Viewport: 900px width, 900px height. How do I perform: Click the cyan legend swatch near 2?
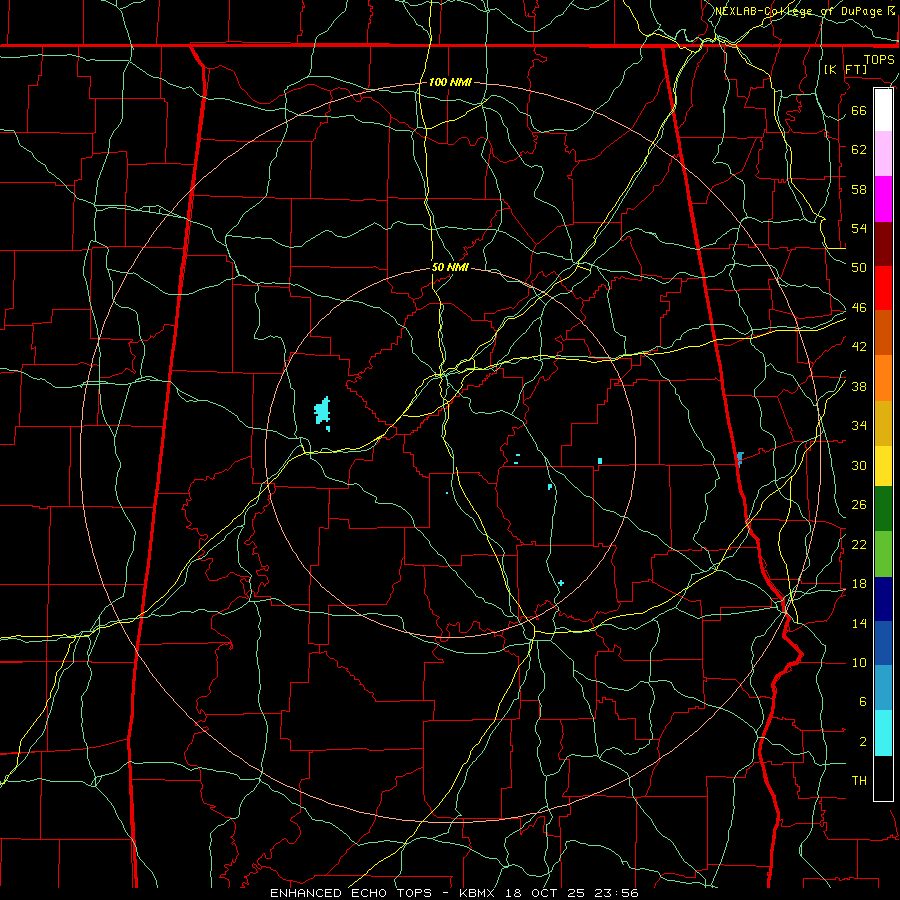883,733
